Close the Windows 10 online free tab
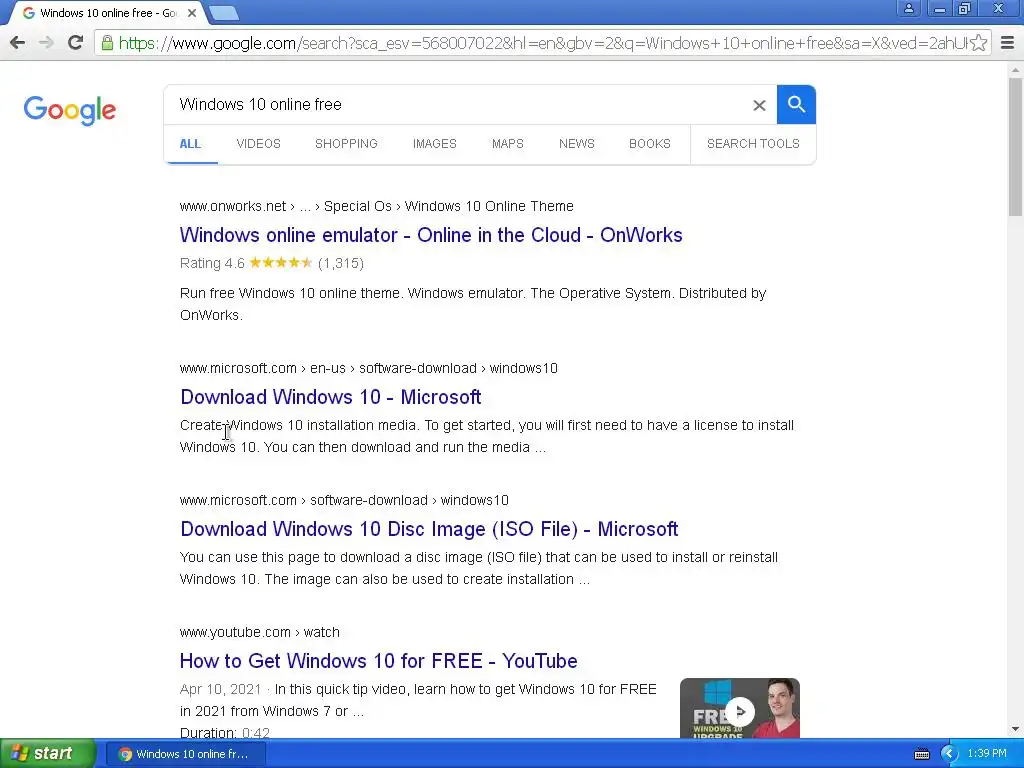1024x768 pixels. 192,12
